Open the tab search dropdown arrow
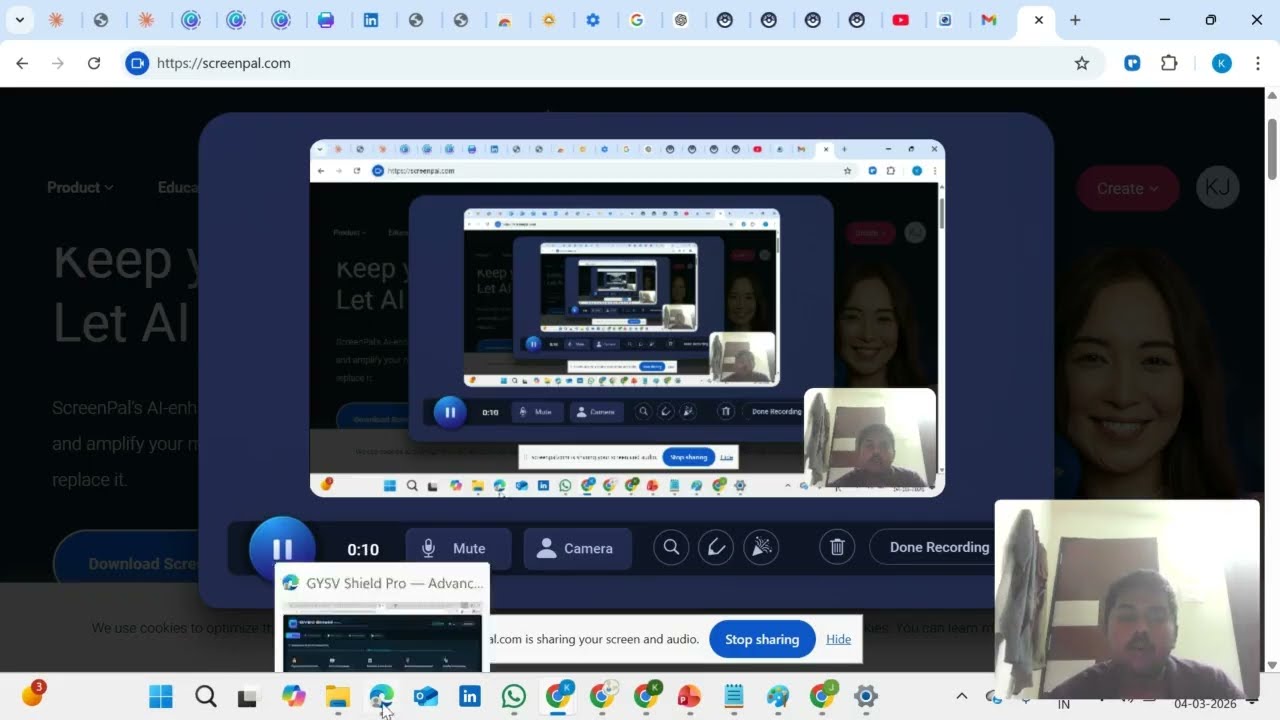This screenshot has width=1280, height=720. pos(19,20)
